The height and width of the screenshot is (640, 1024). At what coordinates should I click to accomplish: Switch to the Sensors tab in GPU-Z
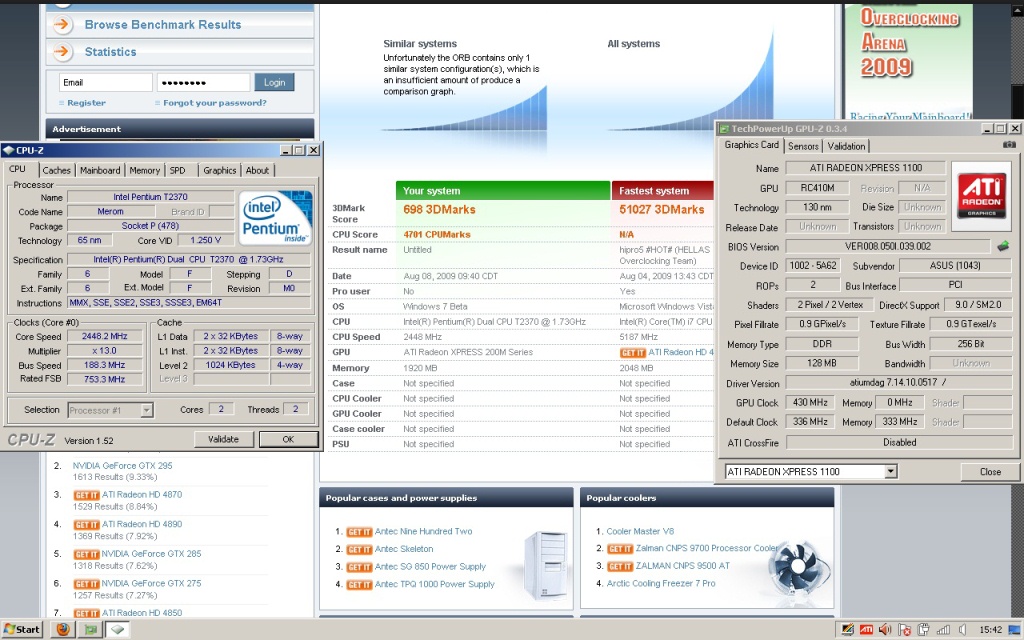click(x=803, y=146)
